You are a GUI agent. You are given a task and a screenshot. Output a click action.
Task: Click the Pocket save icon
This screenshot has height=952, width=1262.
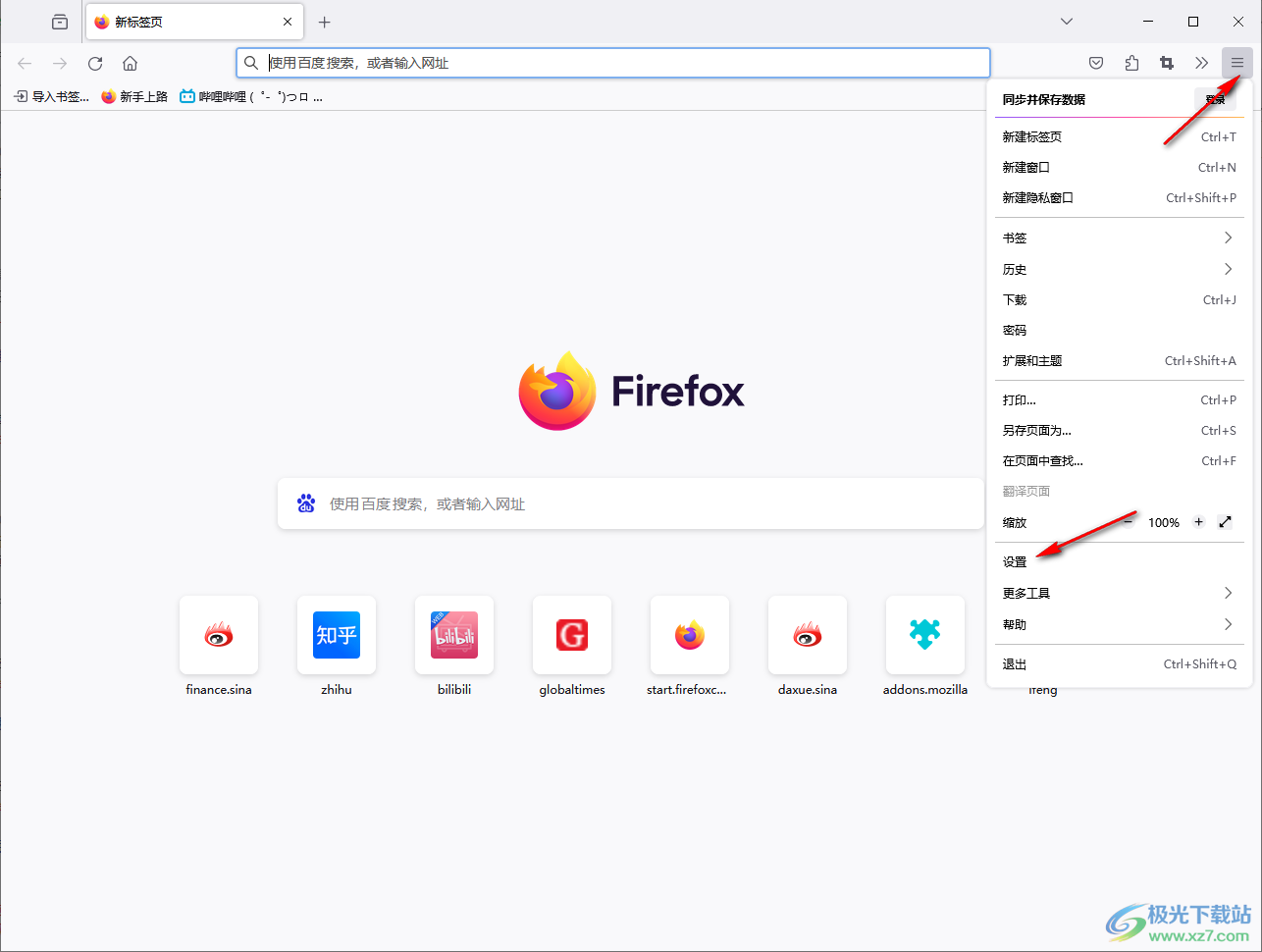(x=1096, y=63)
